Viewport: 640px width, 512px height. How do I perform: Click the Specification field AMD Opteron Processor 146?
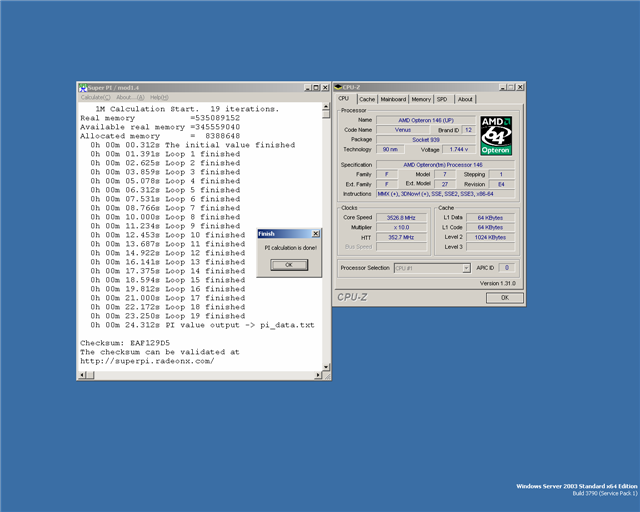click(445, 165)
